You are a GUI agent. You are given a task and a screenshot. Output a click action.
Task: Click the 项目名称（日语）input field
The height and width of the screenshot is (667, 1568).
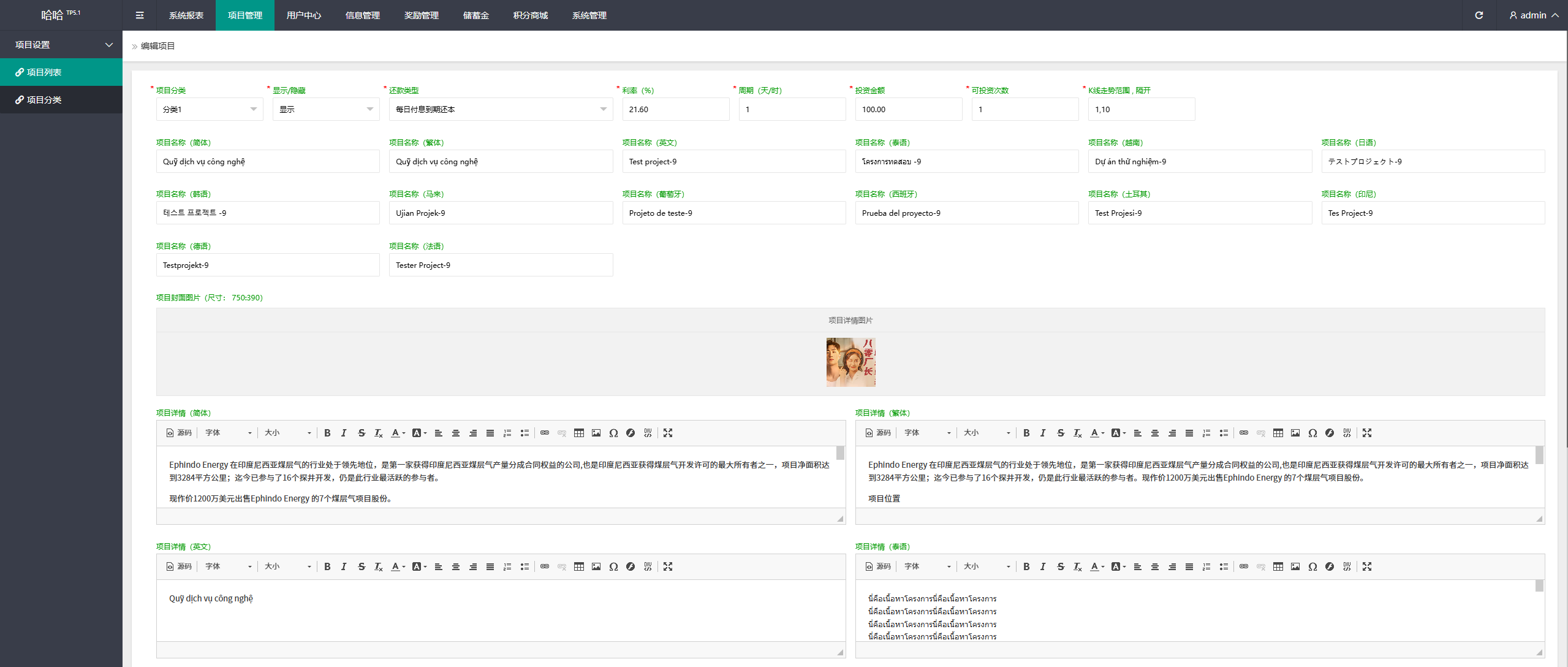(x=1433, y=161)
